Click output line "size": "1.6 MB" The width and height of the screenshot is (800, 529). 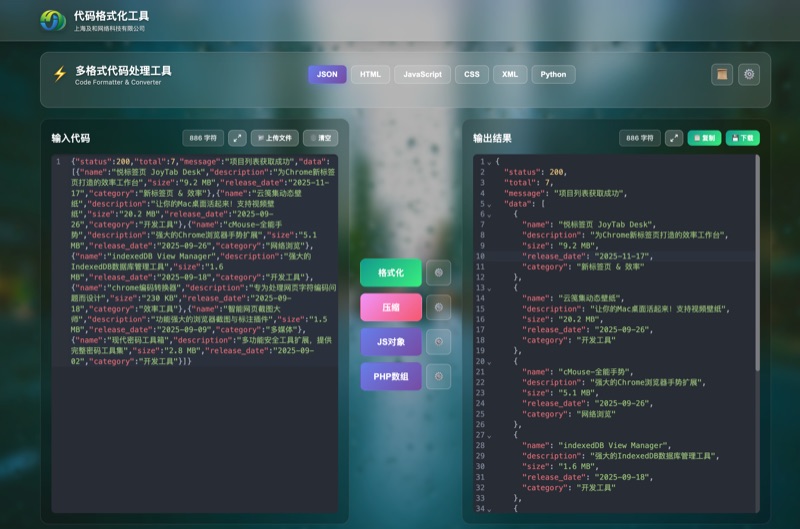(x=560, y=466)
